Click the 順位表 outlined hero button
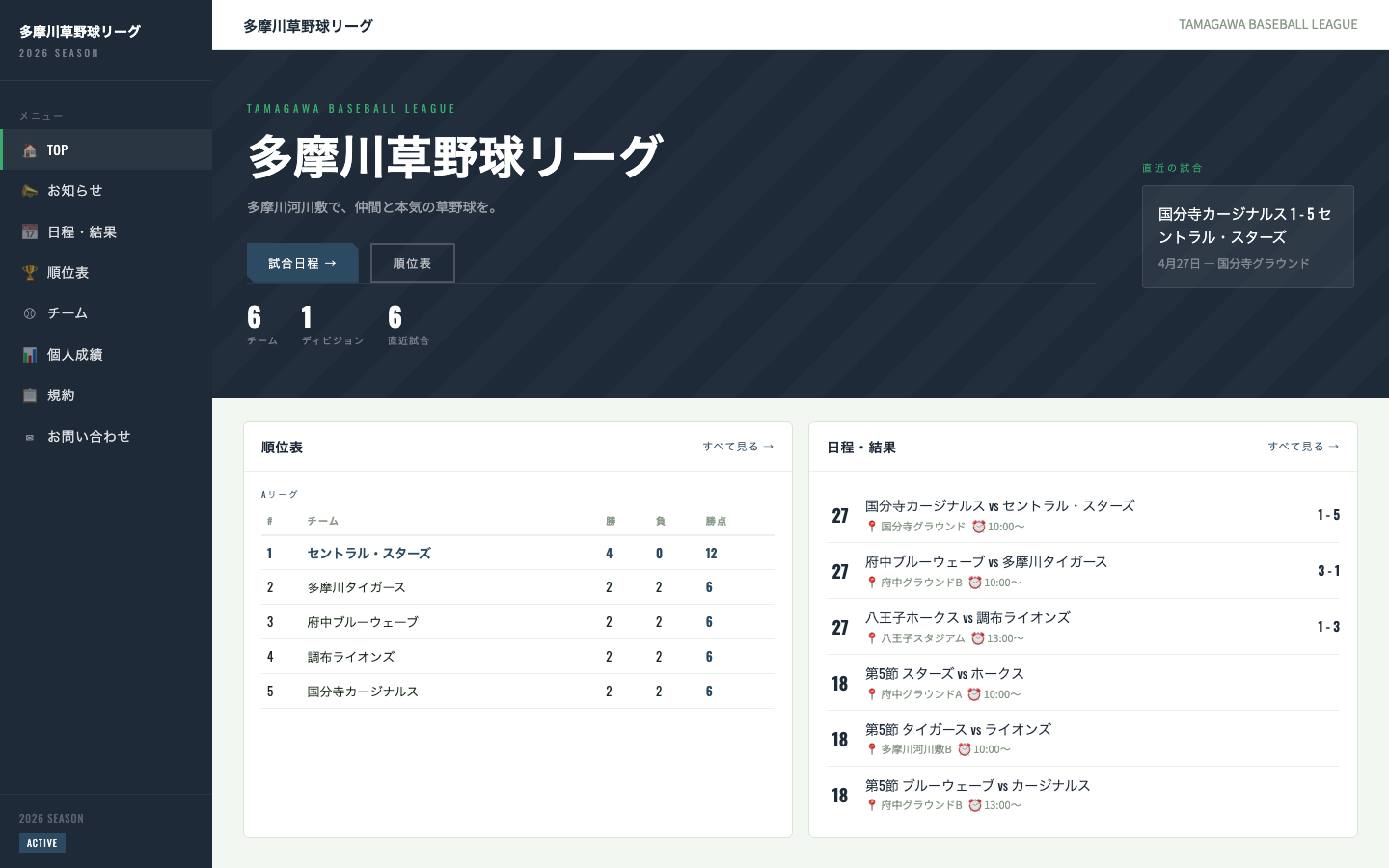 [x=412, y=263]
